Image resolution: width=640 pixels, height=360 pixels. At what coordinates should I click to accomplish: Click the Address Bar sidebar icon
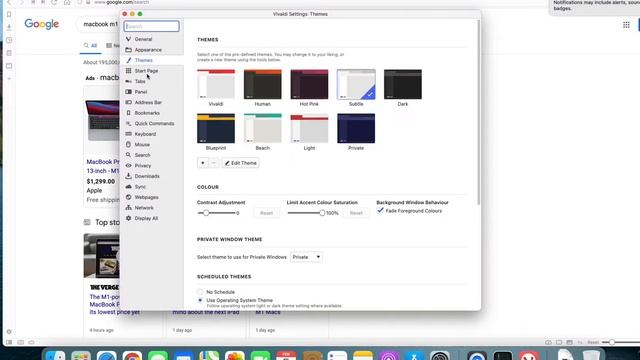coord(129,102)
